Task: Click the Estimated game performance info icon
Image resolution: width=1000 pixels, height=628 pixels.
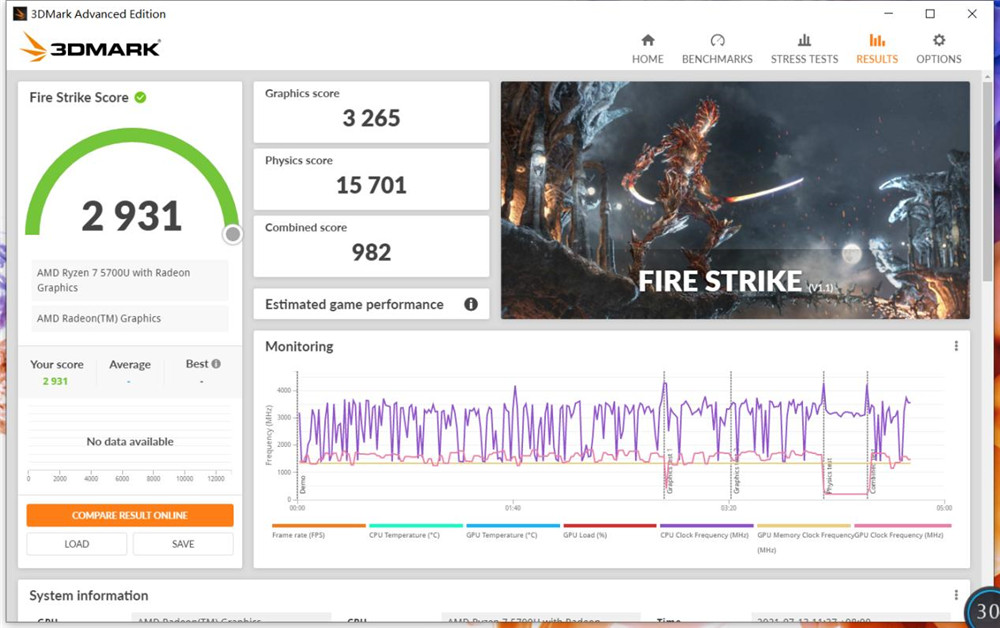Action: pyautogui.click(x=471, y=304)
